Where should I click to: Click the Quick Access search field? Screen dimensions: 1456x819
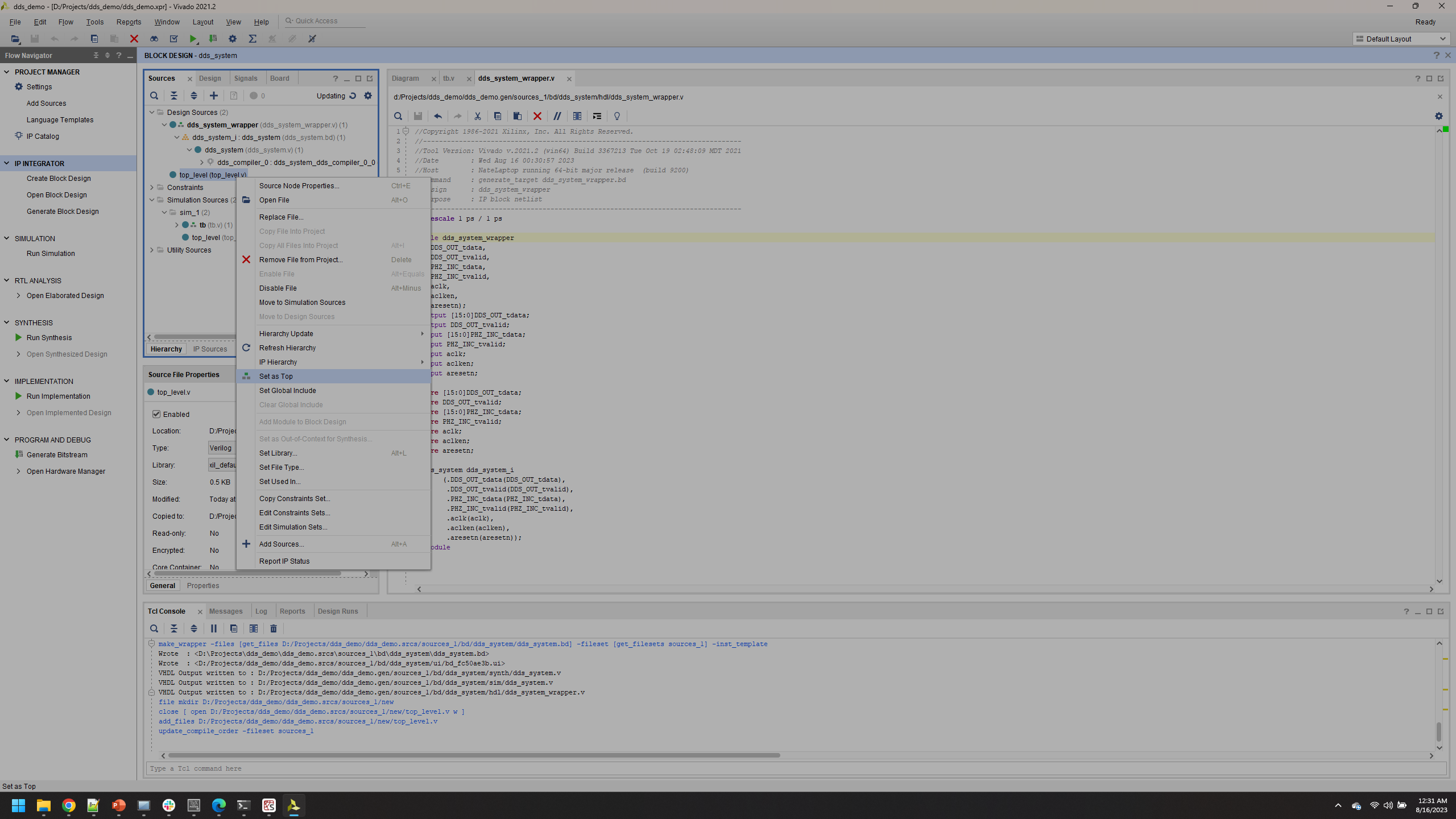[x=324, y=21]
